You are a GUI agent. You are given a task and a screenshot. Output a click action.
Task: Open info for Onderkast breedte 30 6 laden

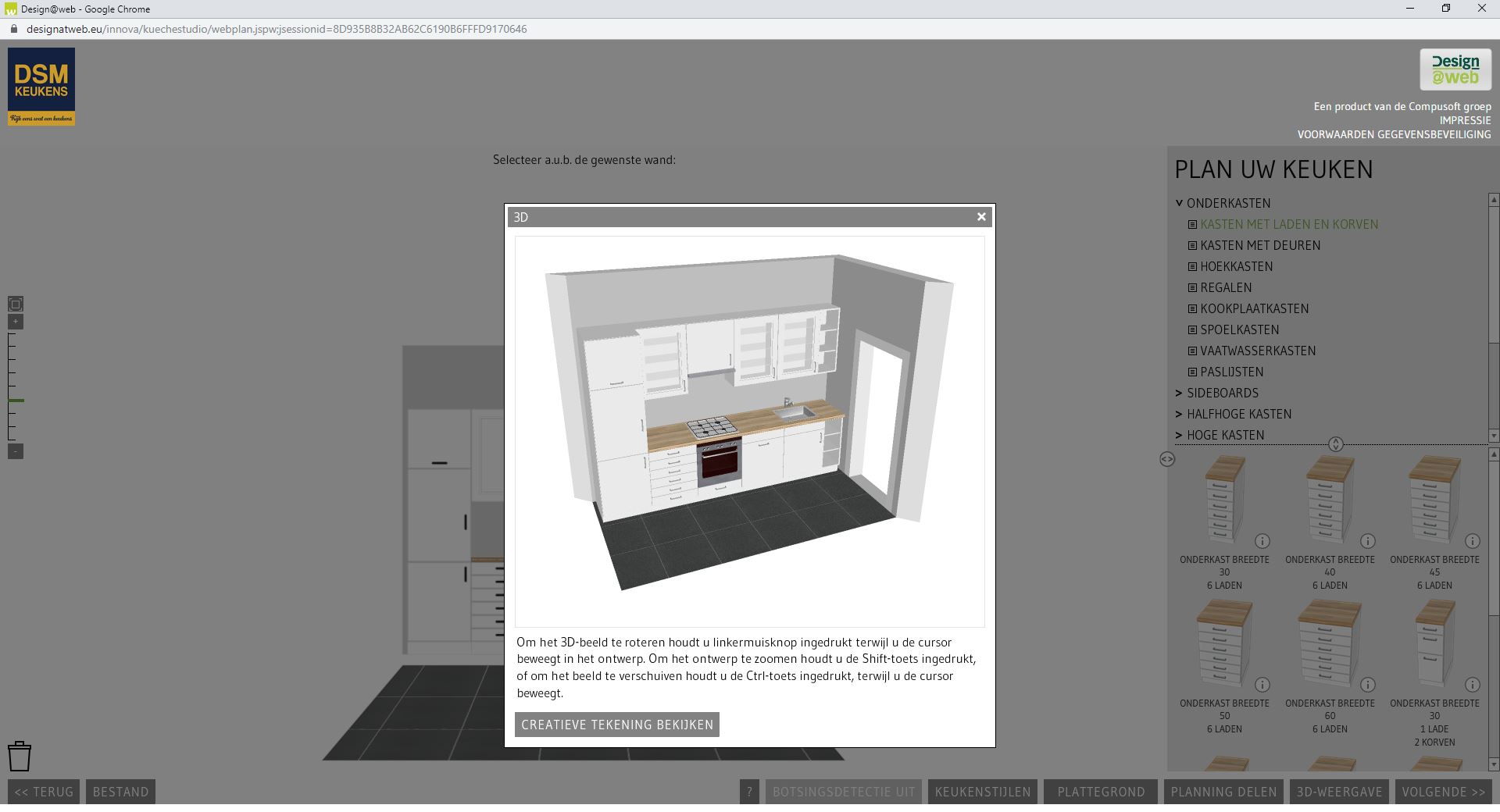click(1262, 541)
